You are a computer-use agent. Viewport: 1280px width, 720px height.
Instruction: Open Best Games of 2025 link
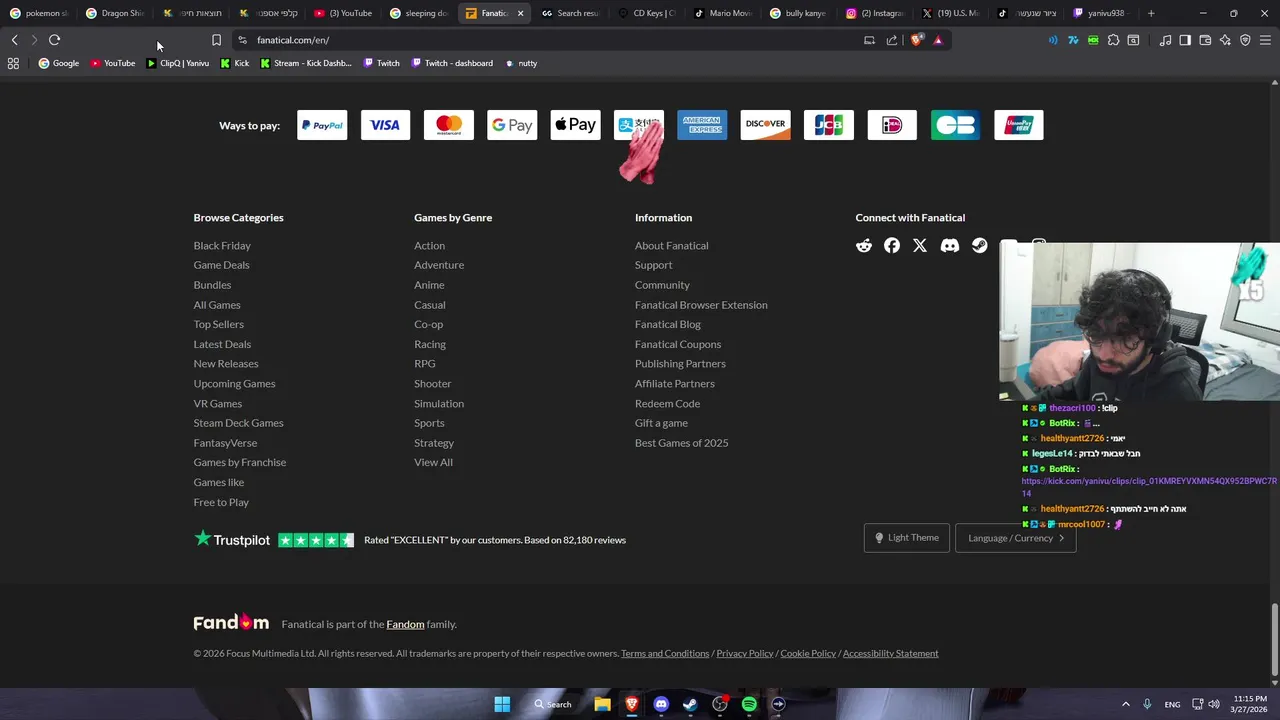[x=681, y=443]
